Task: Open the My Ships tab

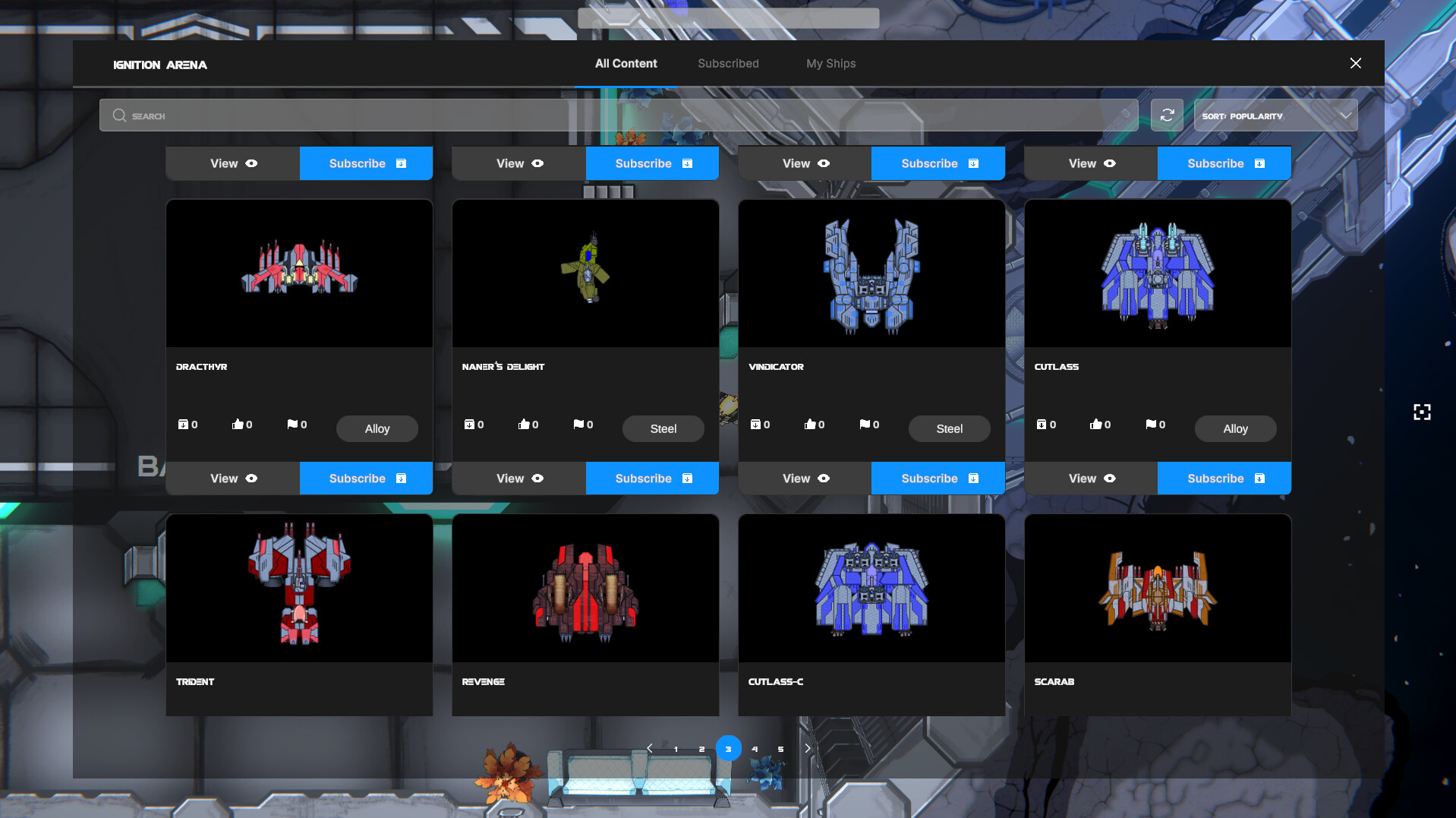Action: click(830, 63)
